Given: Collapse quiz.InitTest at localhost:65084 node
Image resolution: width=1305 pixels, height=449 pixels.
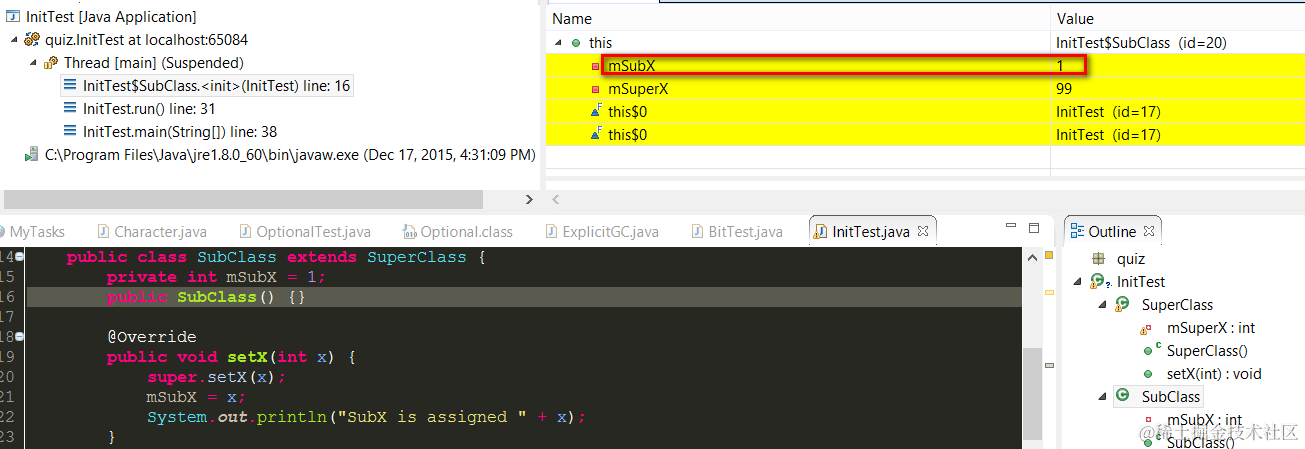Looking at the screenshot, I should tap(14, 40).
